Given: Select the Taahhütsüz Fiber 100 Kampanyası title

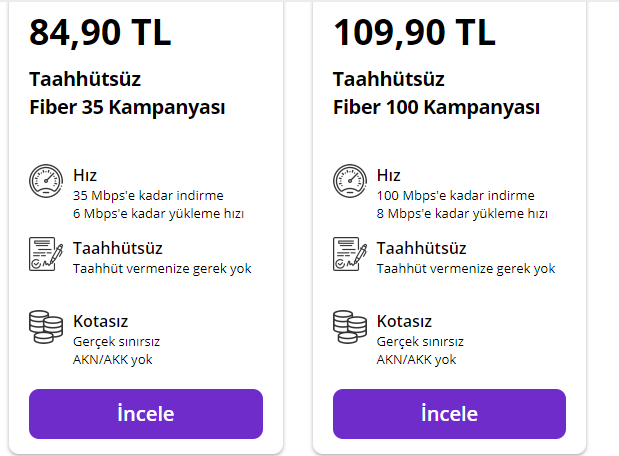Looking at the screenshot, I should tap(436, 93).
